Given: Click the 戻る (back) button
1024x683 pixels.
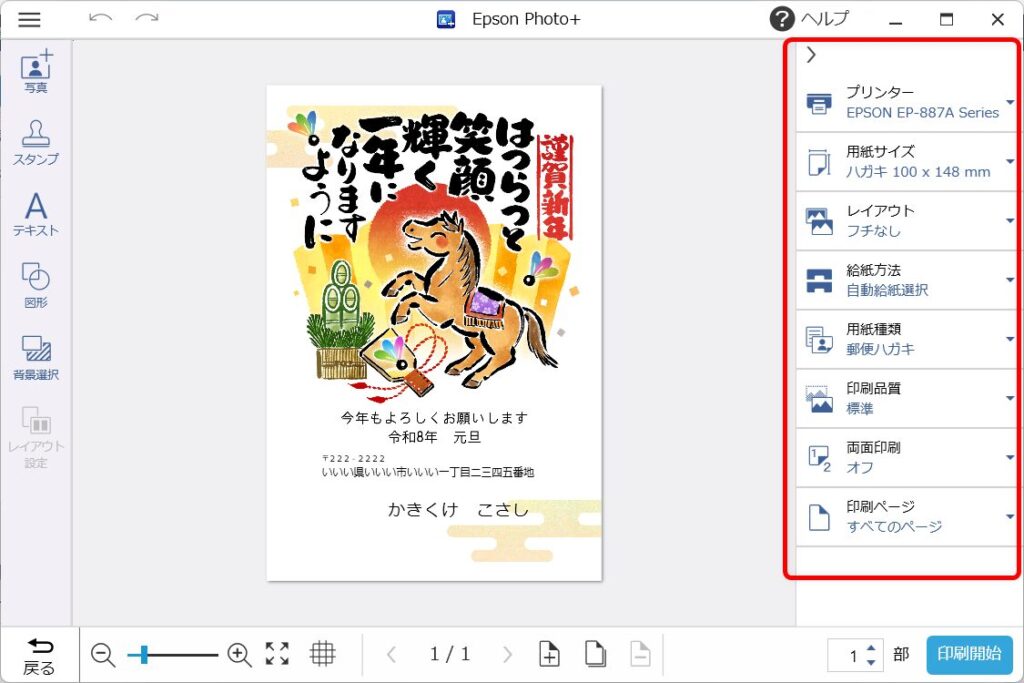Looking at the screenshot, I should pos(40,654).
